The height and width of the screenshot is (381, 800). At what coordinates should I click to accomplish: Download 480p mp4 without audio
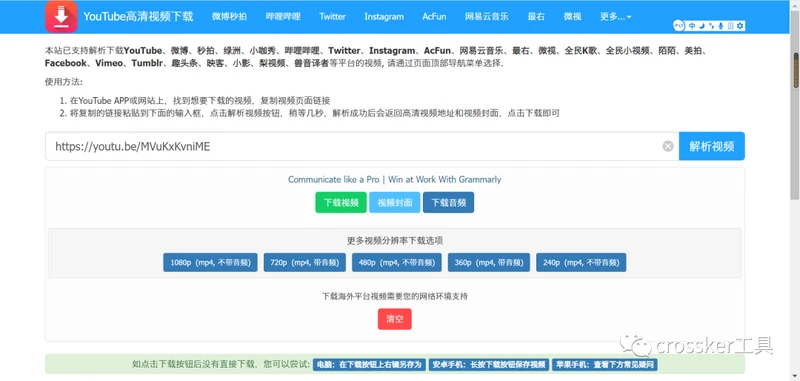click(397, 263)
